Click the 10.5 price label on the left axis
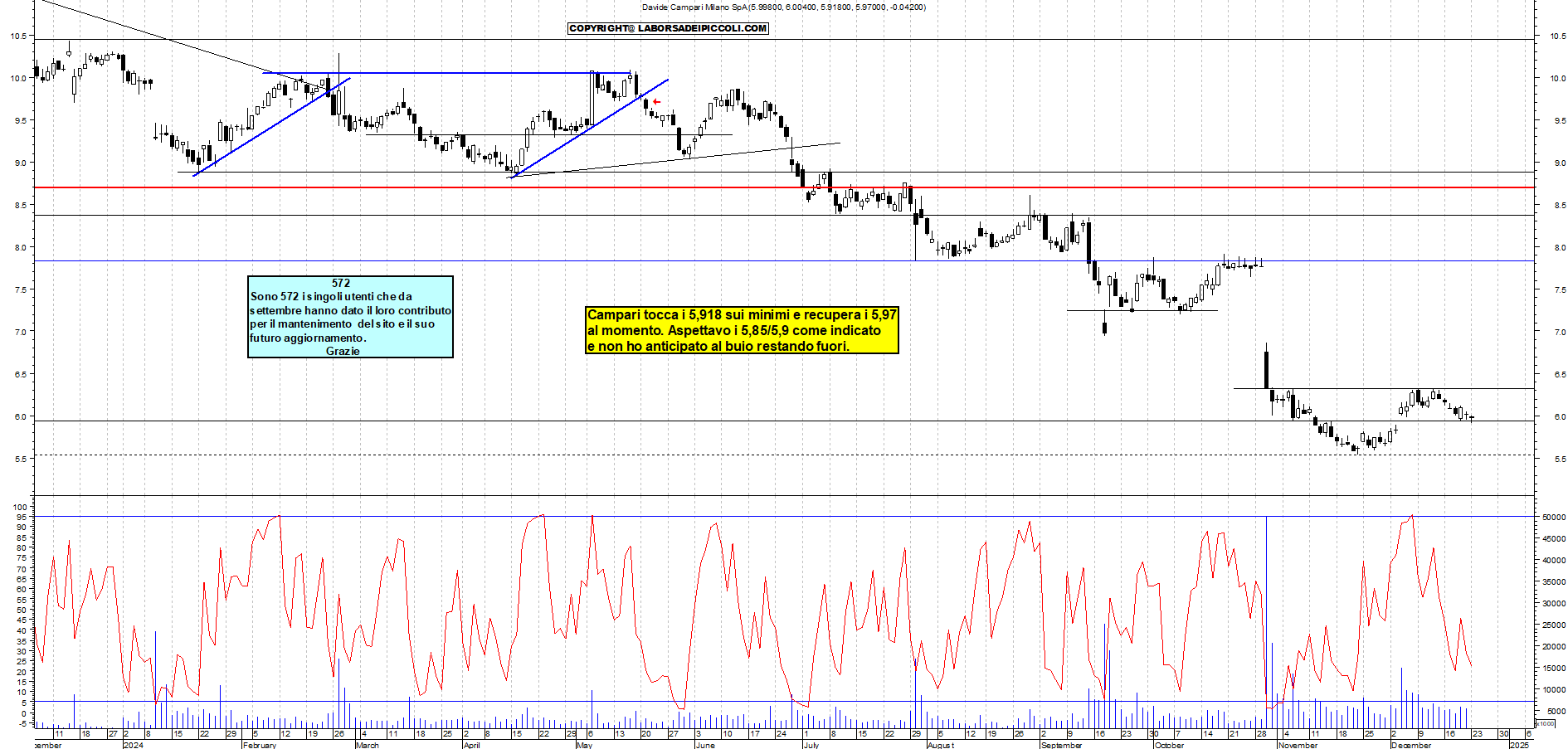This screenshot has width=1568, height=749. point(17,36)
